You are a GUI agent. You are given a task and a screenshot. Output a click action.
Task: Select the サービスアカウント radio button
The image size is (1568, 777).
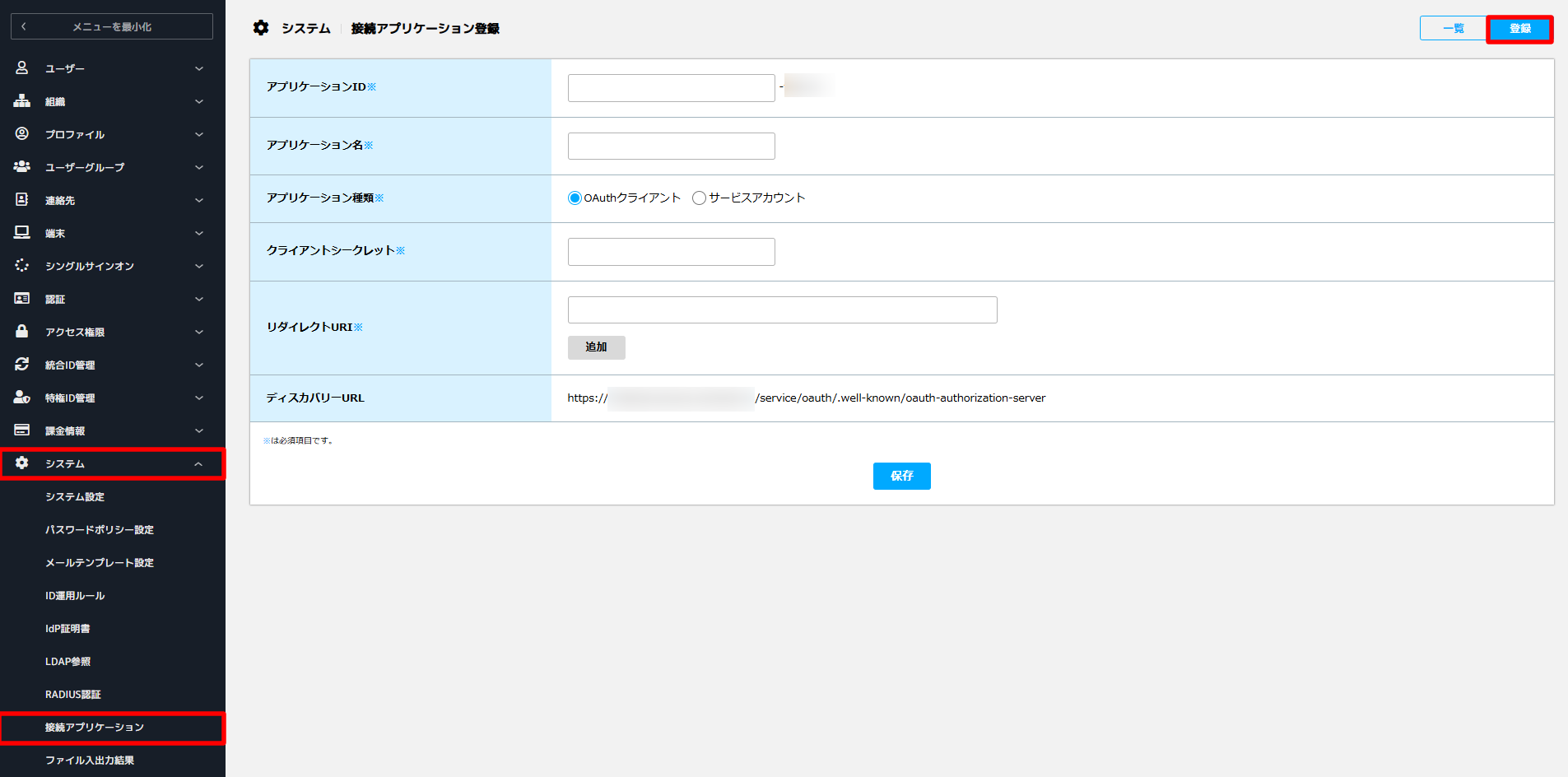click(699, 198)
